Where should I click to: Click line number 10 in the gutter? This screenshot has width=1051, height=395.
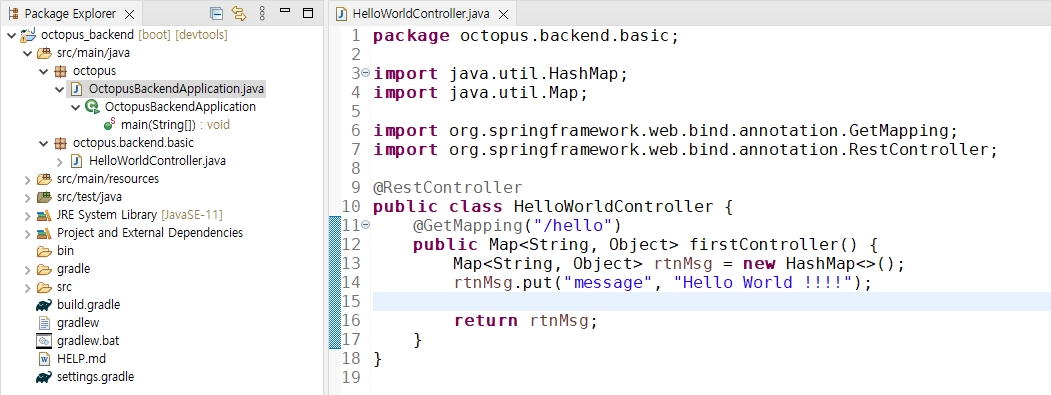[x=351, y=207]
